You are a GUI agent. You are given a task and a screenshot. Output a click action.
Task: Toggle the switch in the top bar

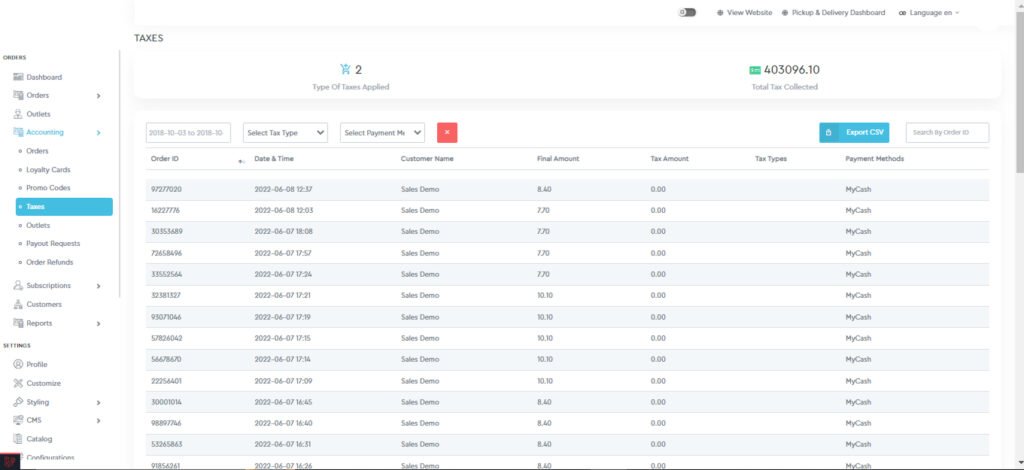pos(687,13)
